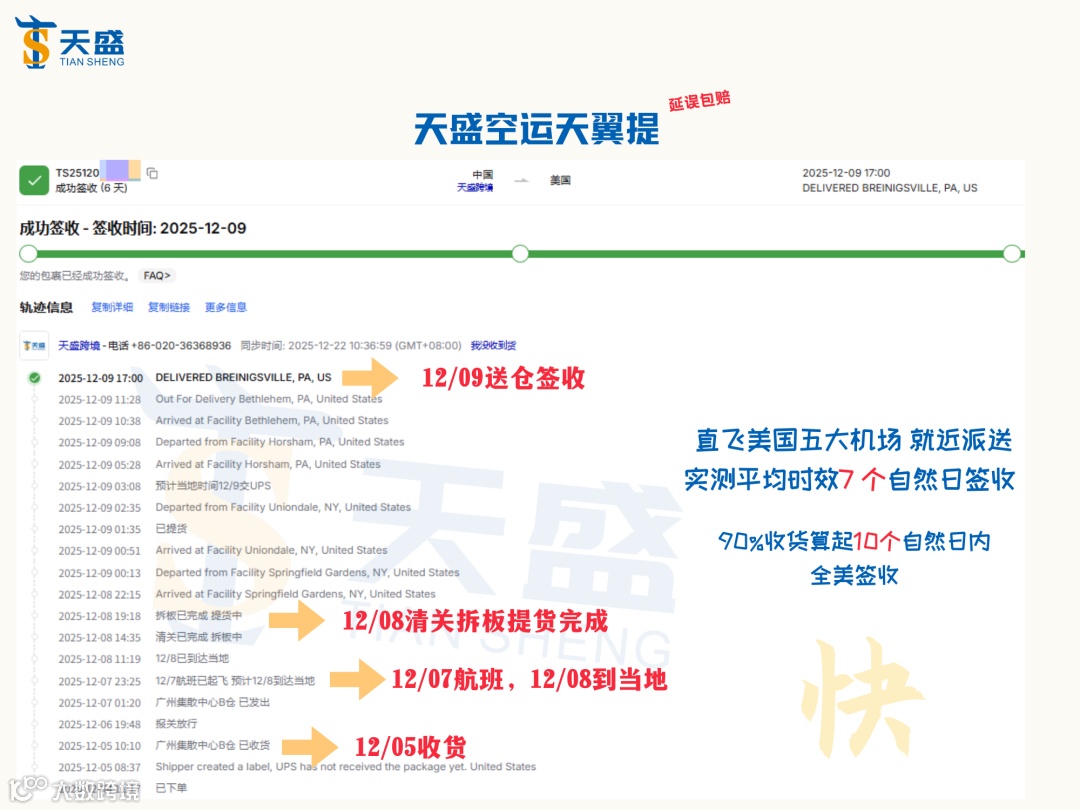Click the final progress bar node
The width and height of the screenshot is (1080, 810).
pos(1012,253)
